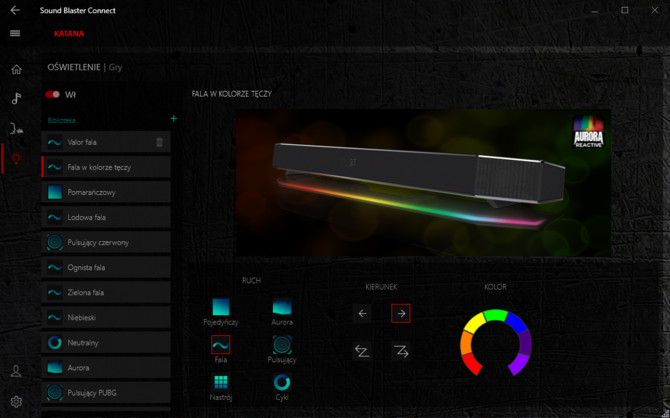This screenshot has width=670, height=418.
Task: Click the KATANA device name
Action: [x=69, y=33]
